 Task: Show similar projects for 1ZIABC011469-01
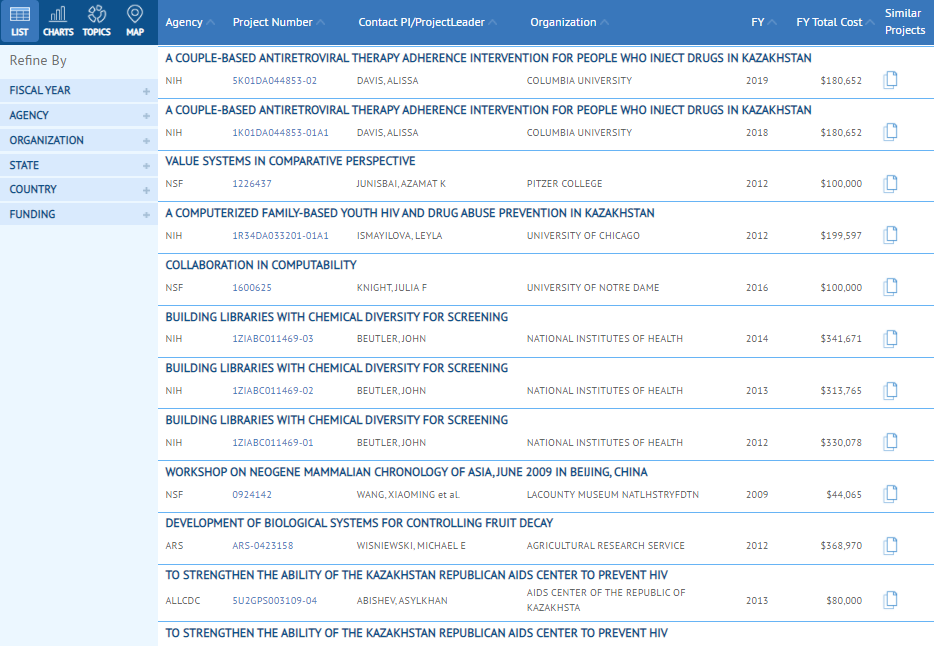click(890, 442)
